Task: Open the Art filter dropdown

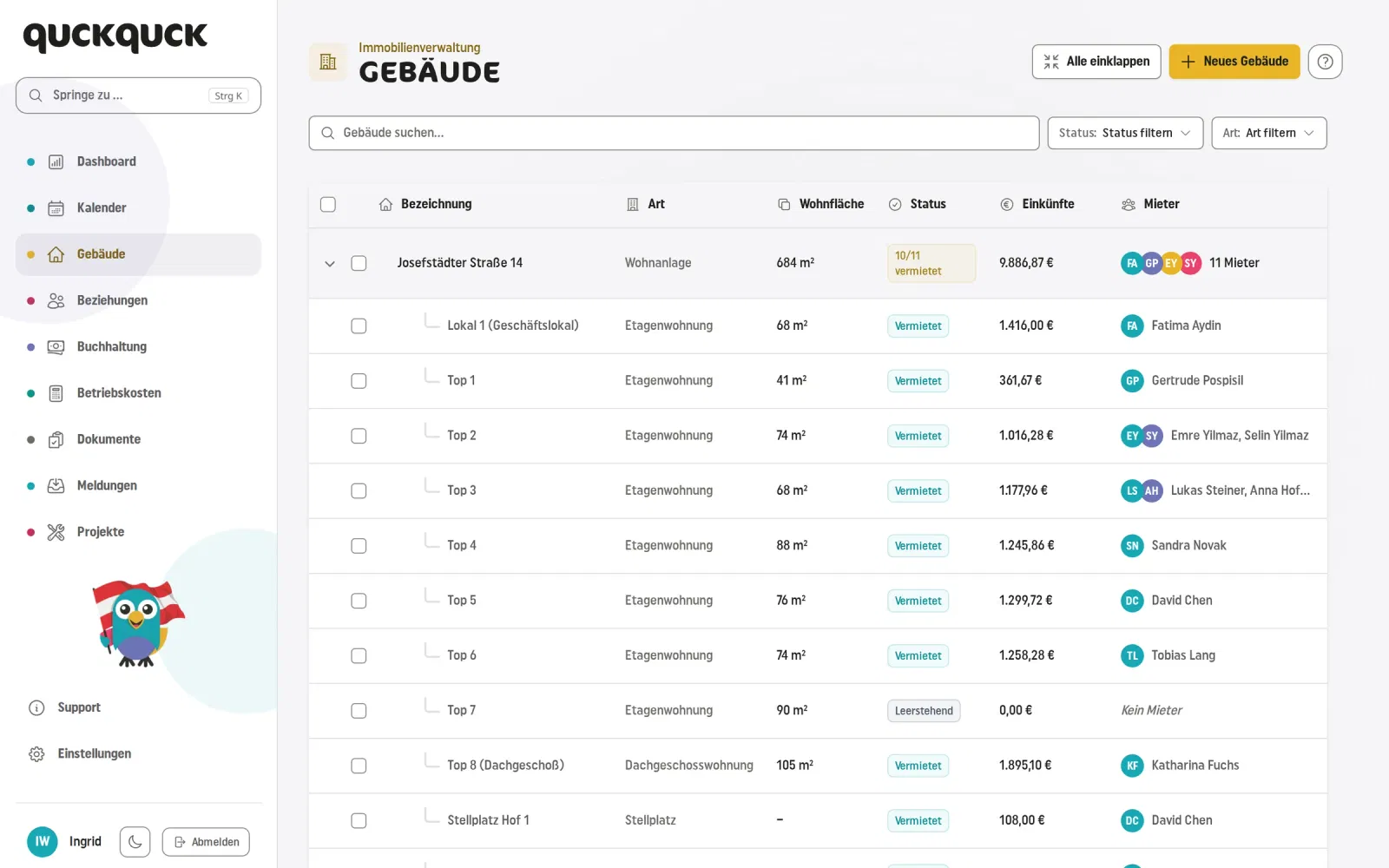Action: tap(1269, 133)
